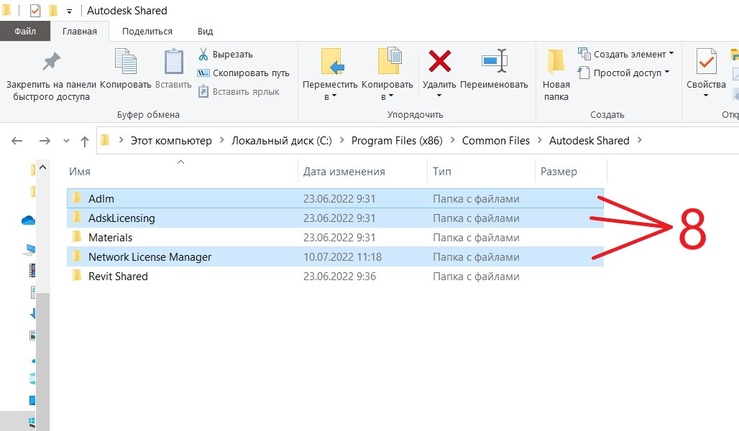
Task: Click Common Files breadcrumb
Action: 496,141
